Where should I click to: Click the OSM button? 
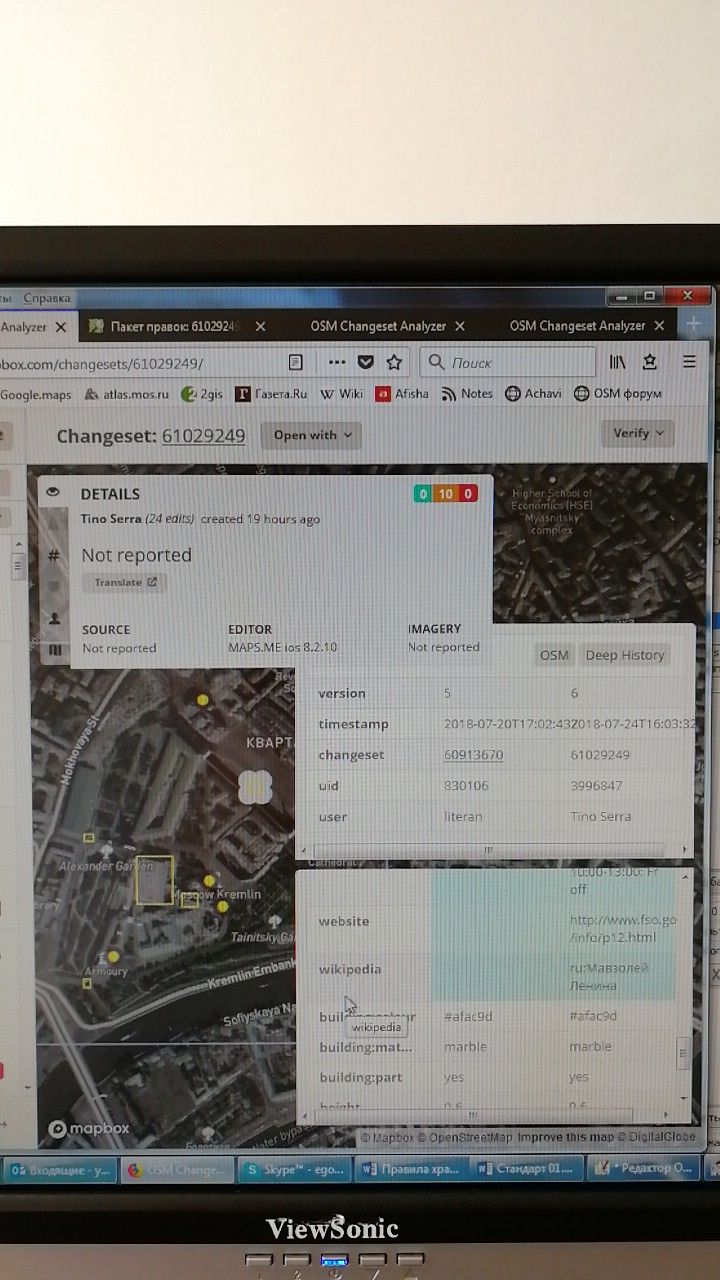pos(554,655)
